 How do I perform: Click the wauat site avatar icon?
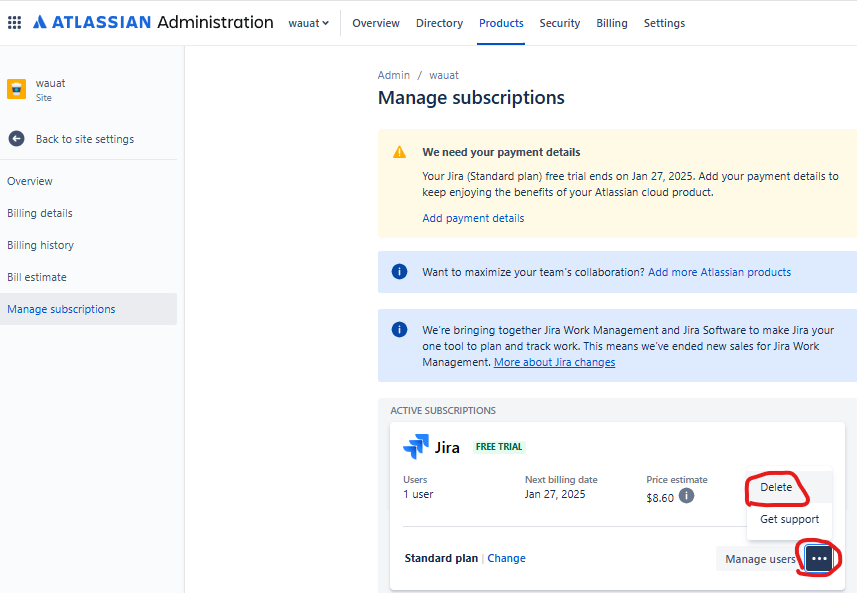tap(16, 89)
